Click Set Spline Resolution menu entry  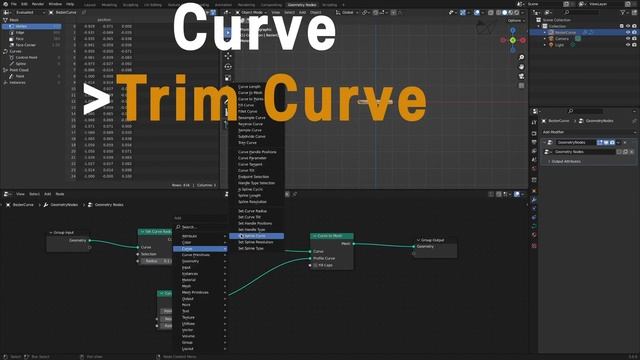256,242
